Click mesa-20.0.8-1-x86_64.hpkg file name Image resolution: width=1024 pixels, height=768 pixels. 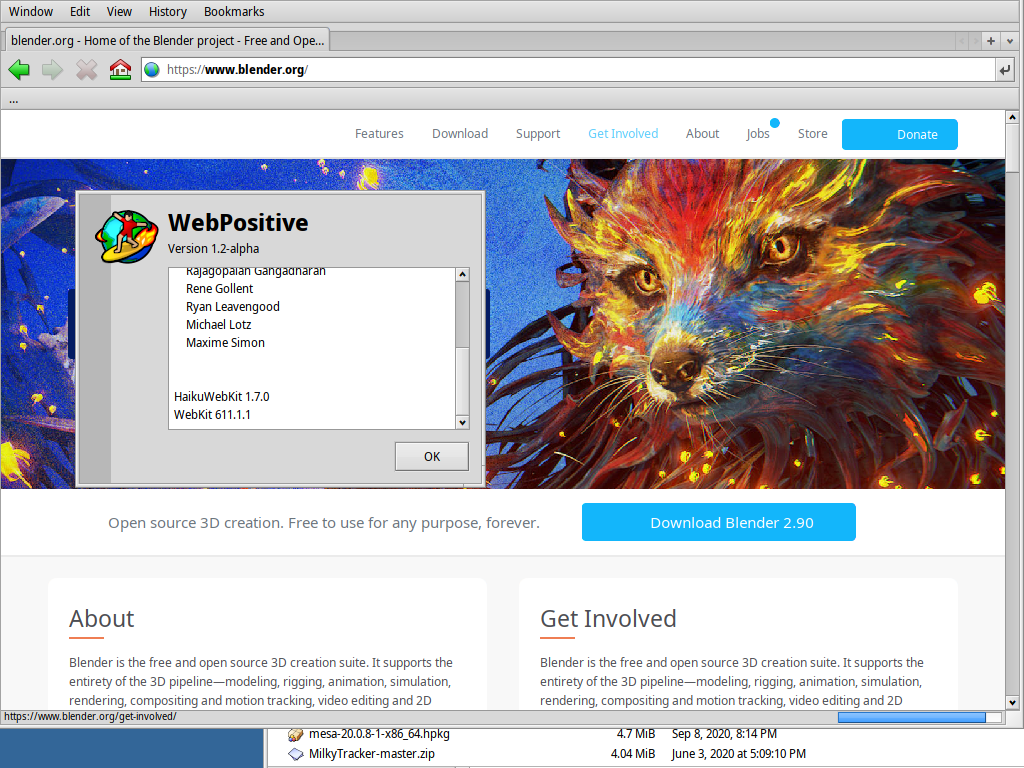pos(379,734)
